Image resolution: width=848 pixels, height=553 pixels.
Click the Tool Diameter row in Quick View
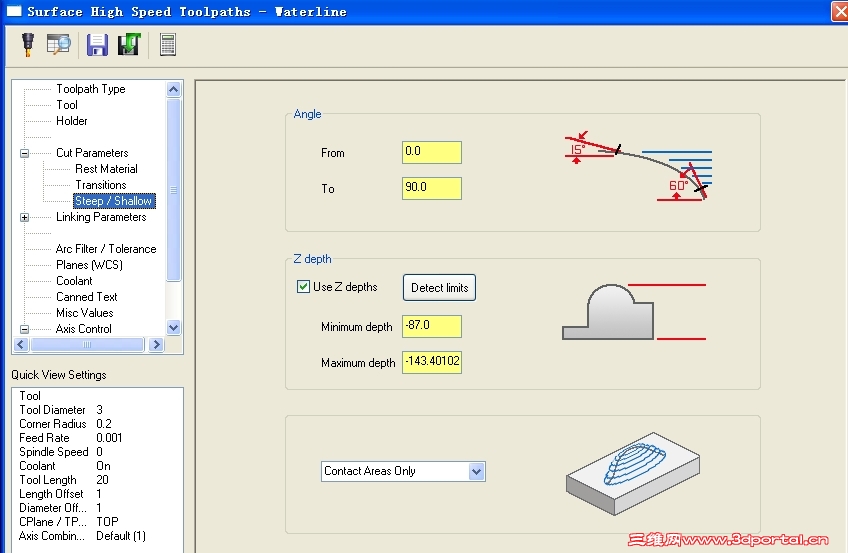click(61, 410)
